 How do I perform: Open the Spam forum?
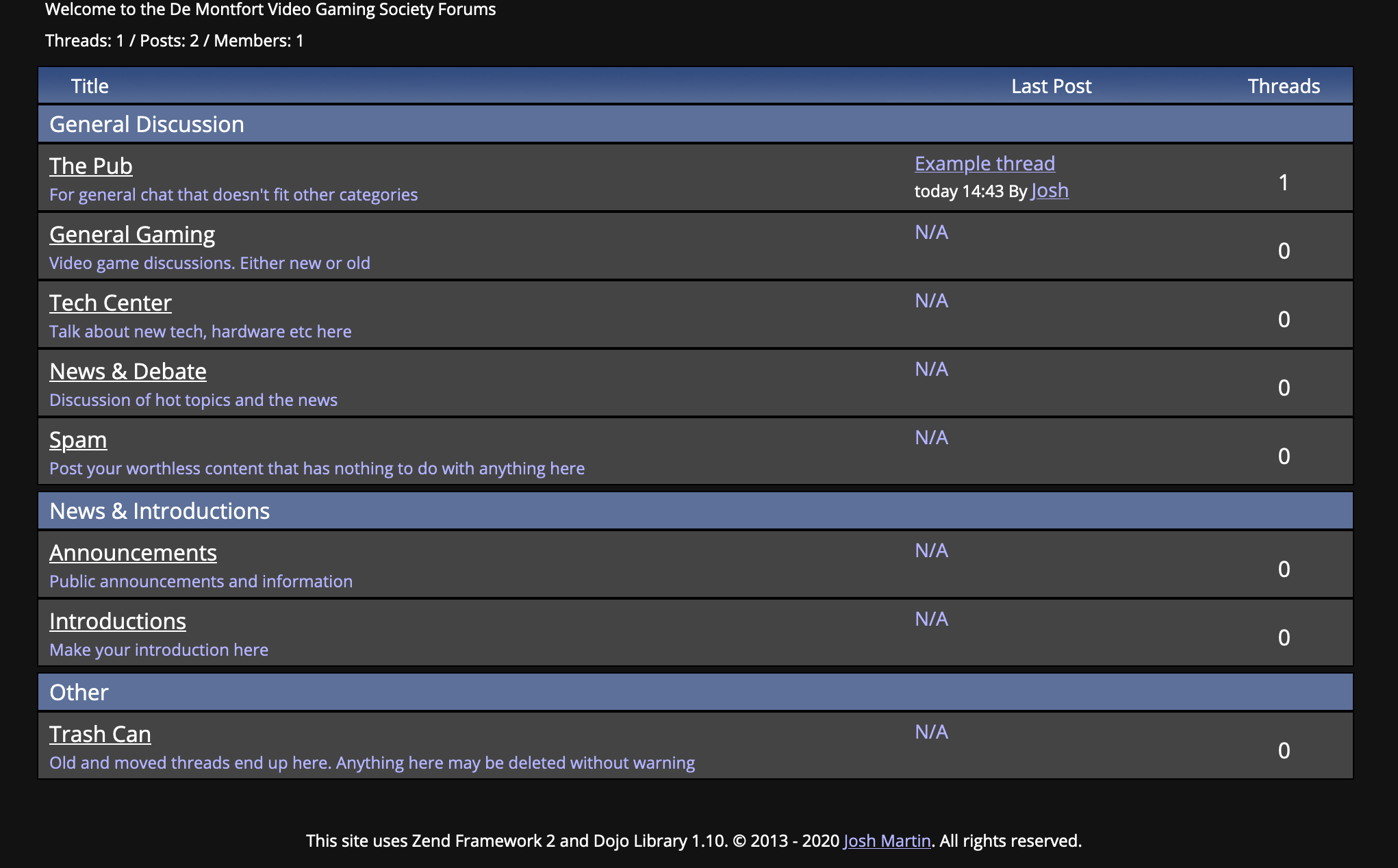78,439
